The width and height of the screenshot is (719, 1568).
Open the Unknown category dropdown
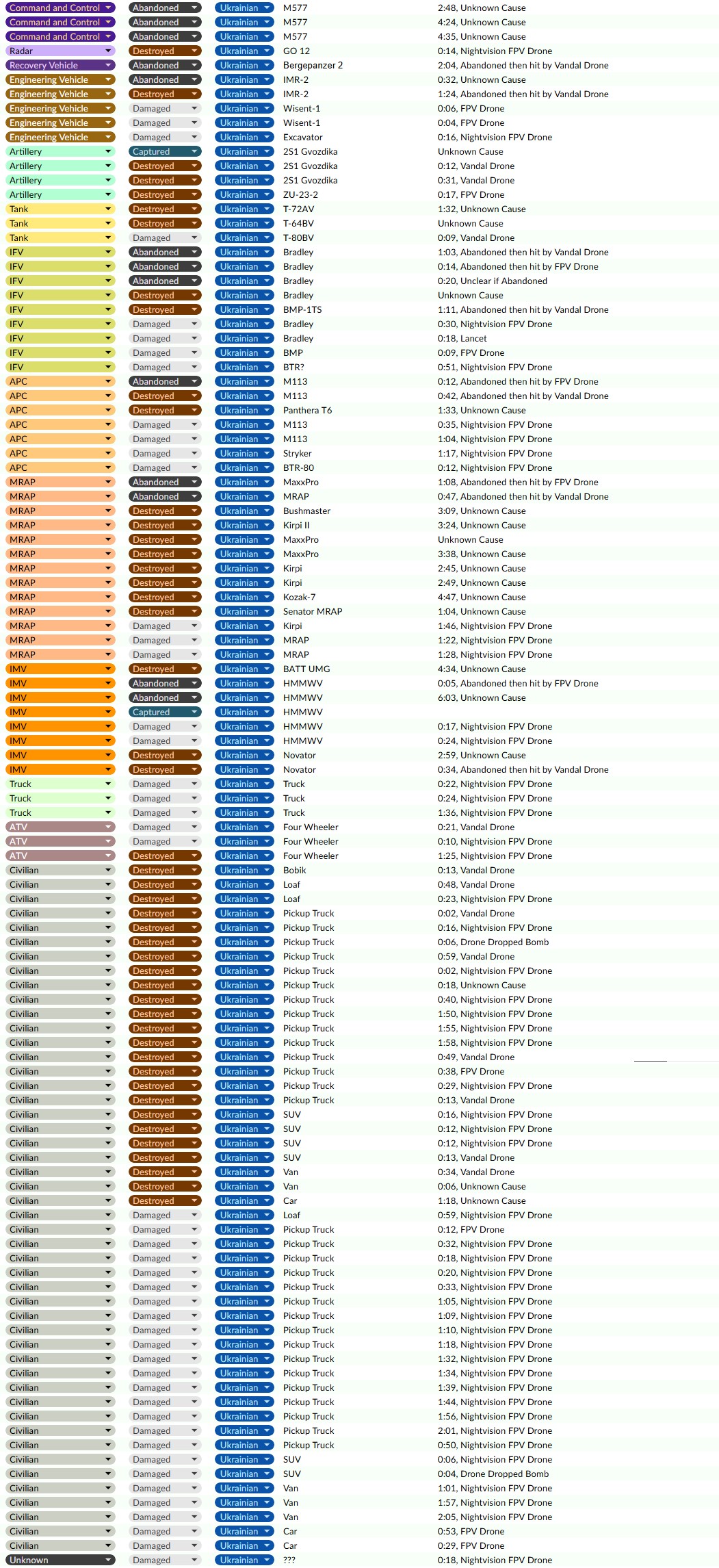tap(60, 1560)
